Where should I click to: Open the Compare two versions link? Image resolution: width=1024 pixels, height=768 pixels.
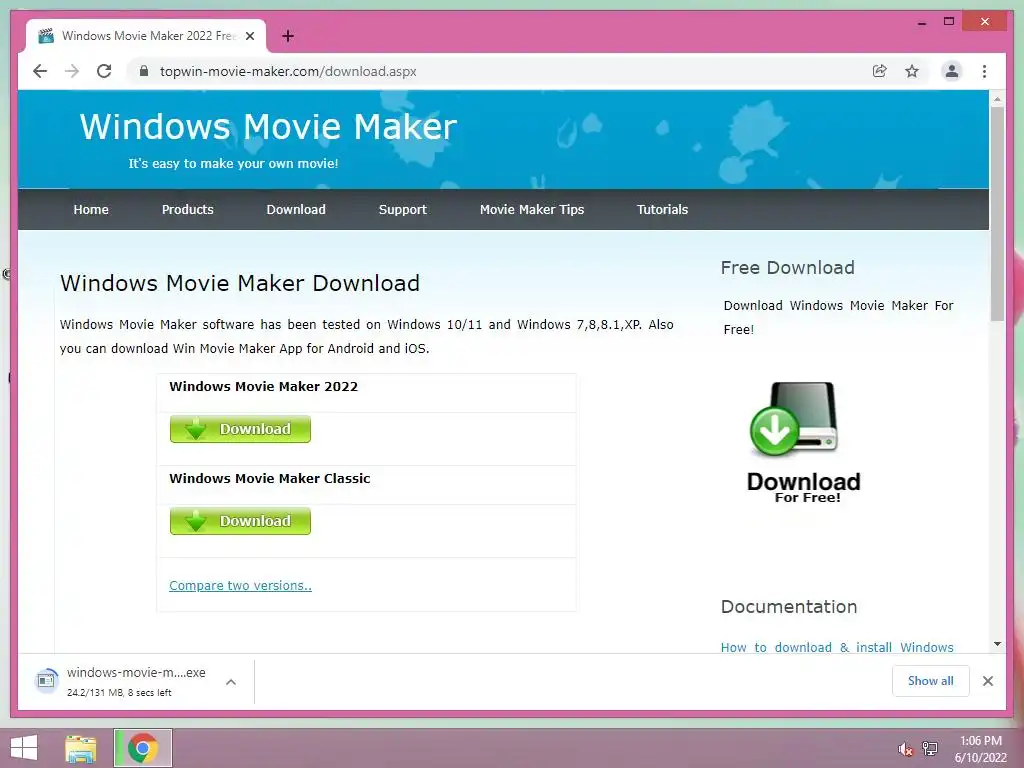pos(240,586)
